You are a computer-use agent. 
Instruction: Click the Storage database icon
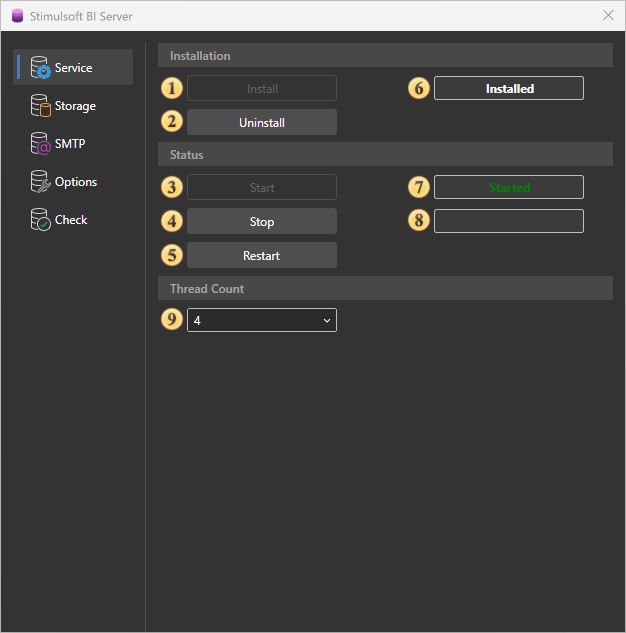pyautogui.click(x=41, y=105)
